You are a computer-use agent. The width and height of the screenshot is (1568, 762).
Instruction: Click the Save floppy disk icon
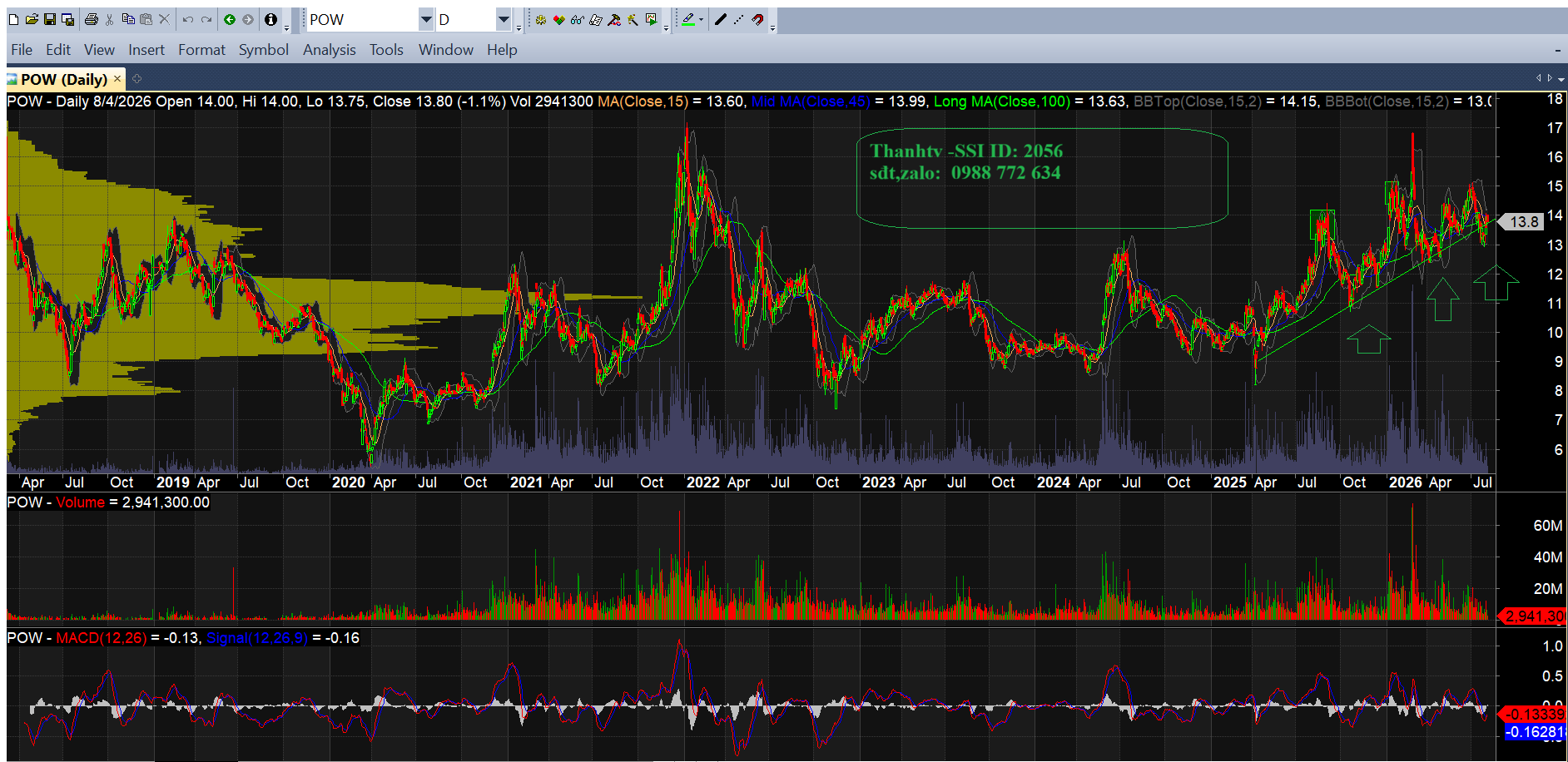pyautogui.click(x=50, y=19)
